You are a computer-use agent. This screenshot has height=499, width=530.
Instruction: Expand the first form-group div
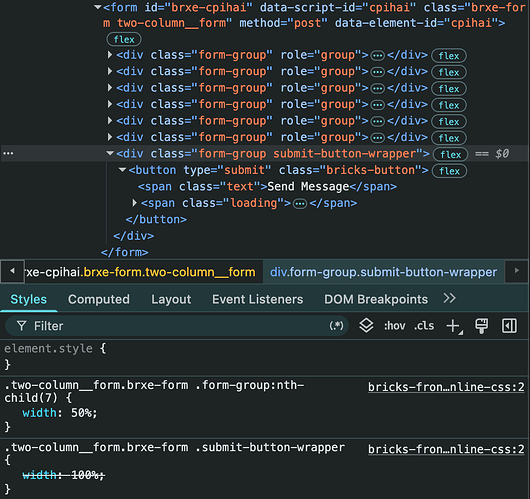coord(110,54)
